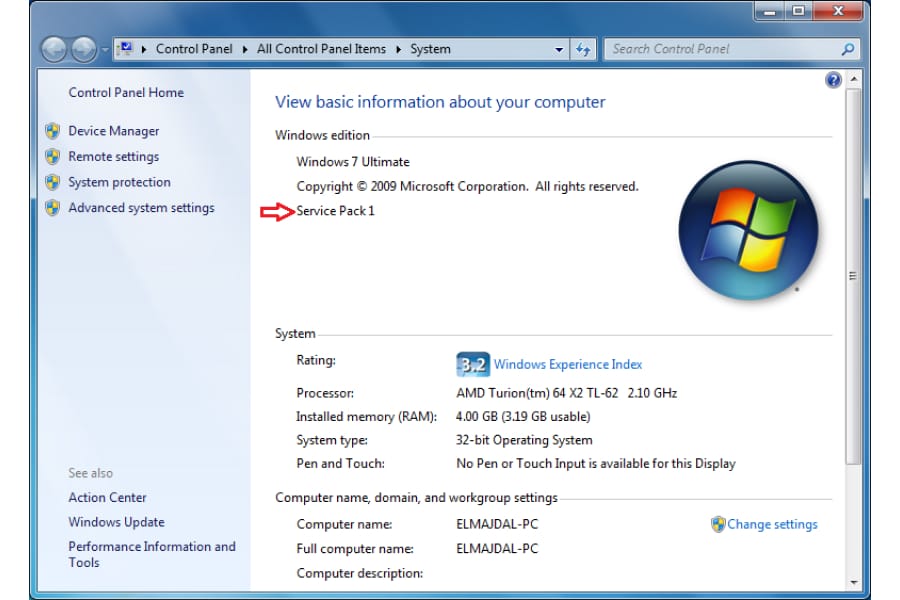Go to Control Panel breadcrumb
Screen dimensions: 900x600
pos(194,49)
